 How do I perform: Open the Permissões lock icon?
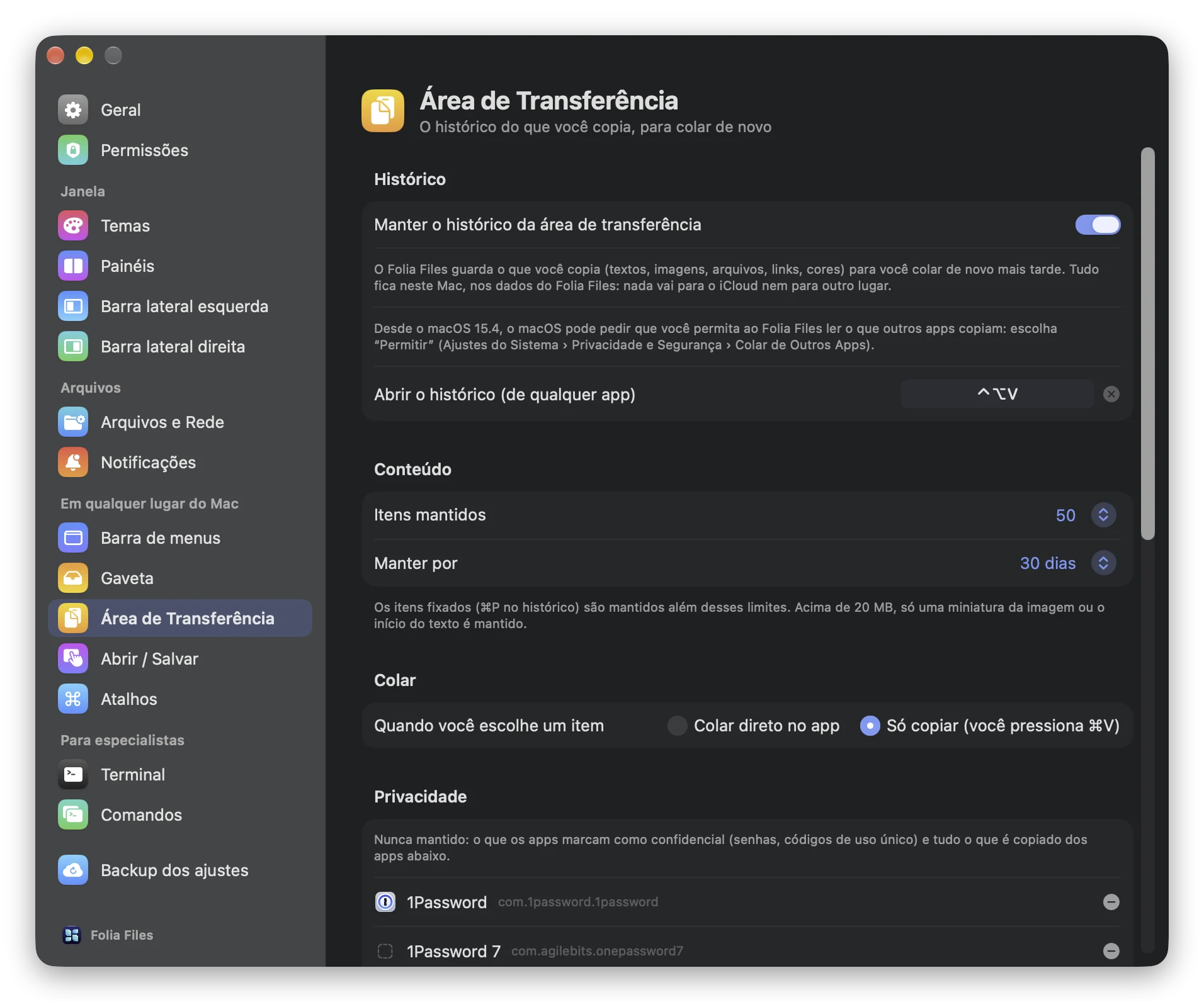[73, 150]
